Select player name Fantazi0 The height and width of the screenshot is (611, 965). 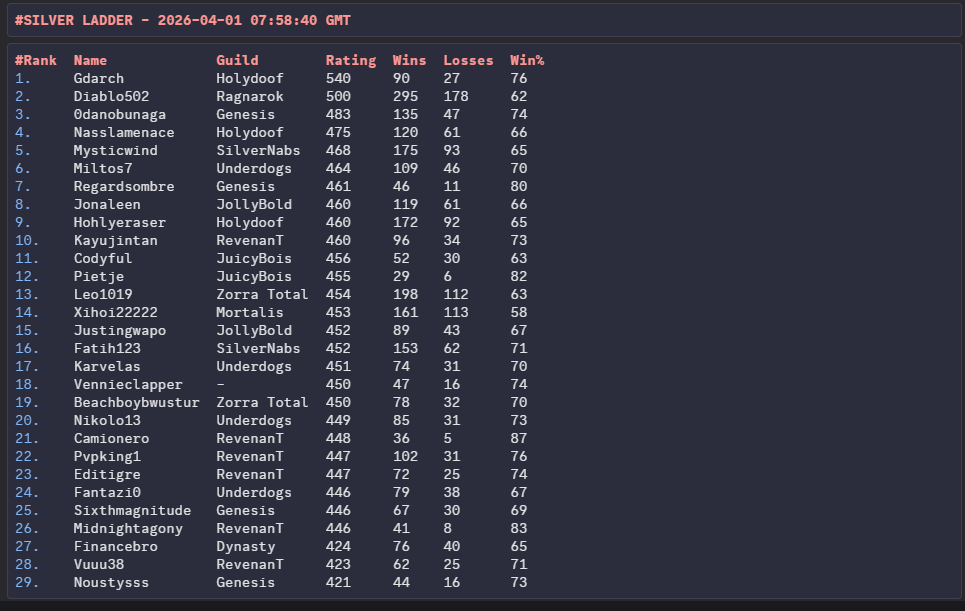[x=107, y=492]
